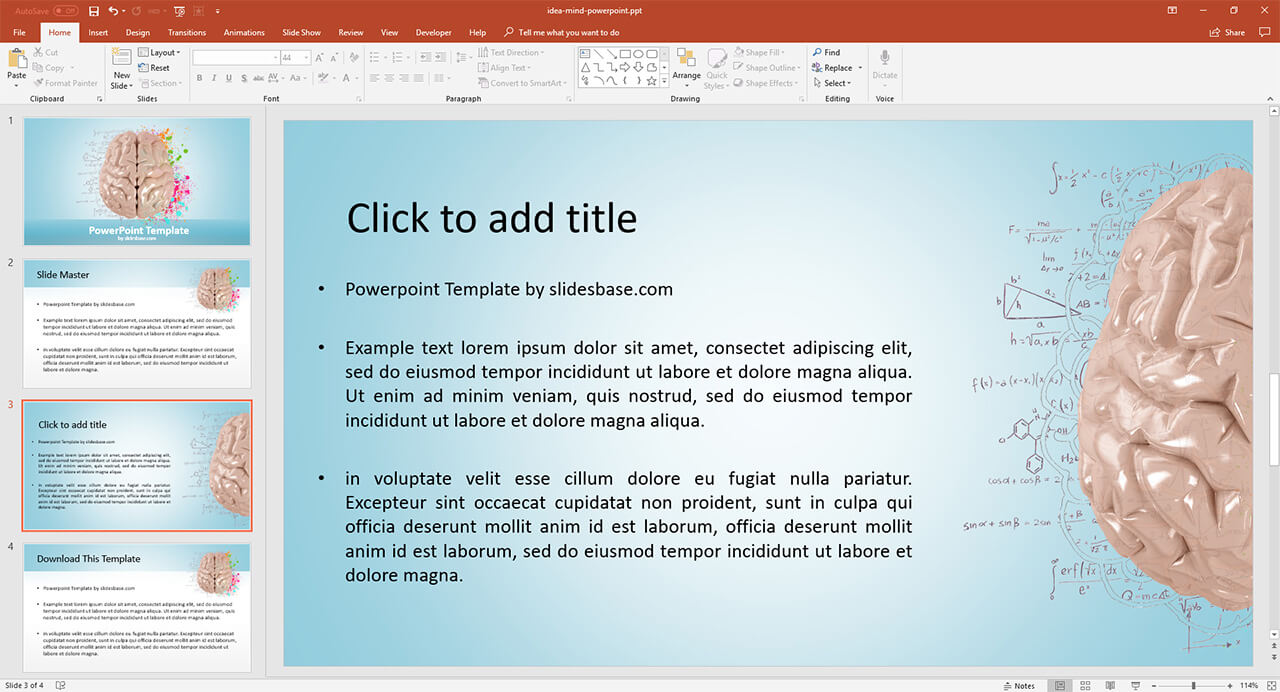
Task: Toggle Normal view button in status bar
Action: click(1060, 685)
